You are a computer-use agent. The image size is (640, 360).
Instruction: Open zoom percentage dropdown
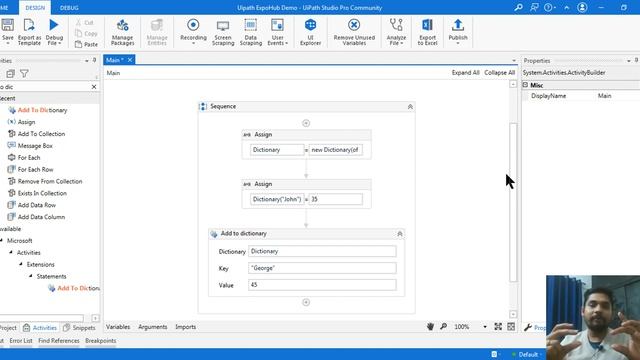point(485,327)
